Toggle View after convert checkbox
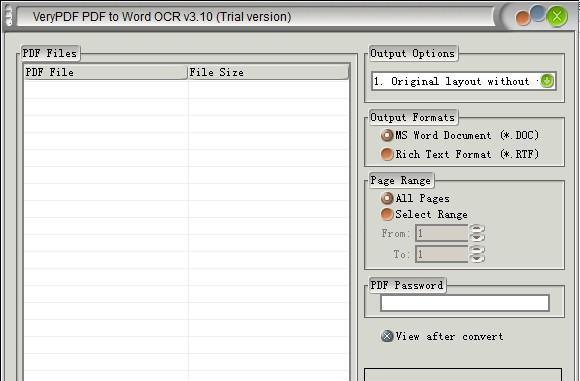This screenshot has width=580, height=381. coord(387,336)
